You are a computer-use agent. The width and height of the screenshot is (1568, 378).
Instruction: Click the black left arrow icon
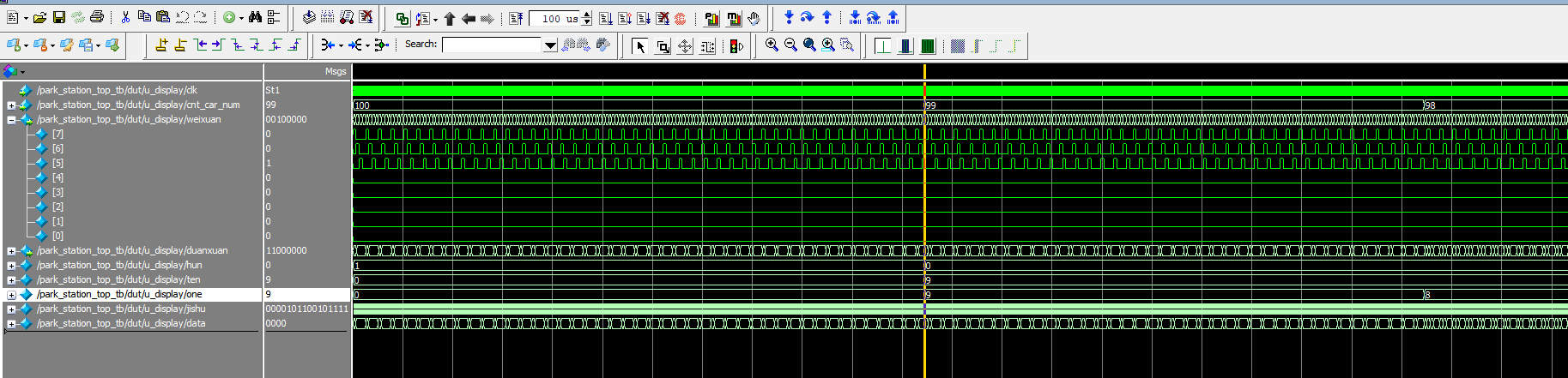pos(469,18)
